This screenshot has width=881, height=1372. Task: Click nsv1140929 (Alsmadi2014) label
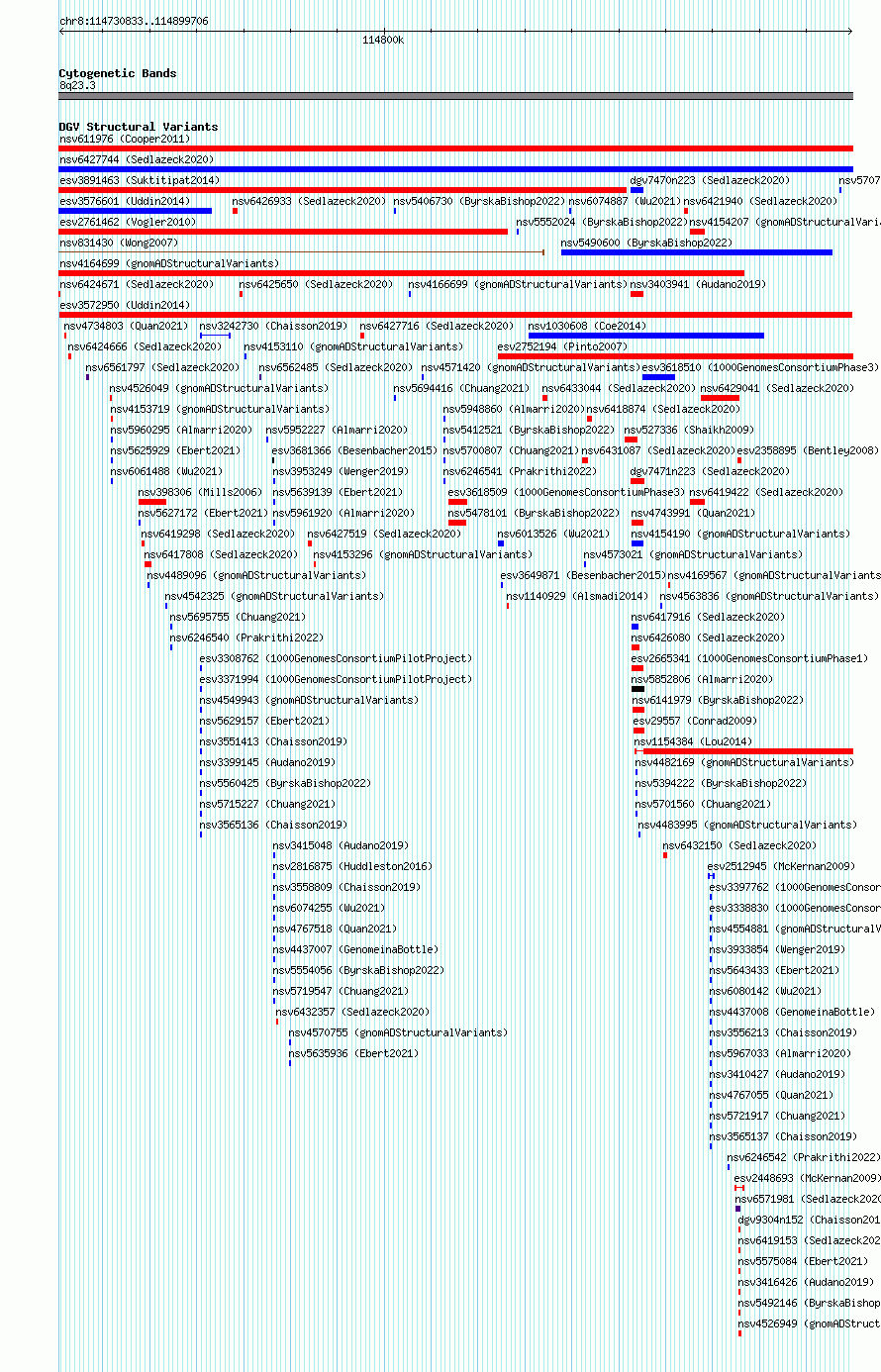578,596
